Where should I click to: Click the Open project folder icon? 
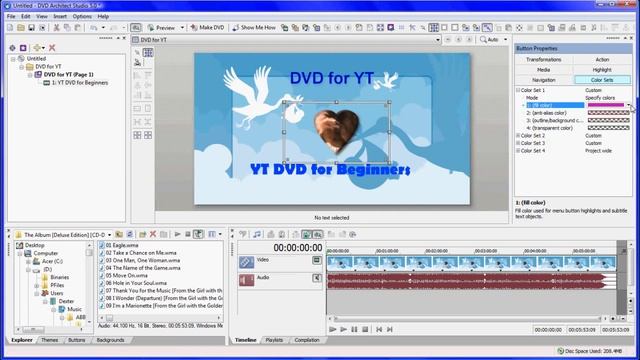[21, 27]
